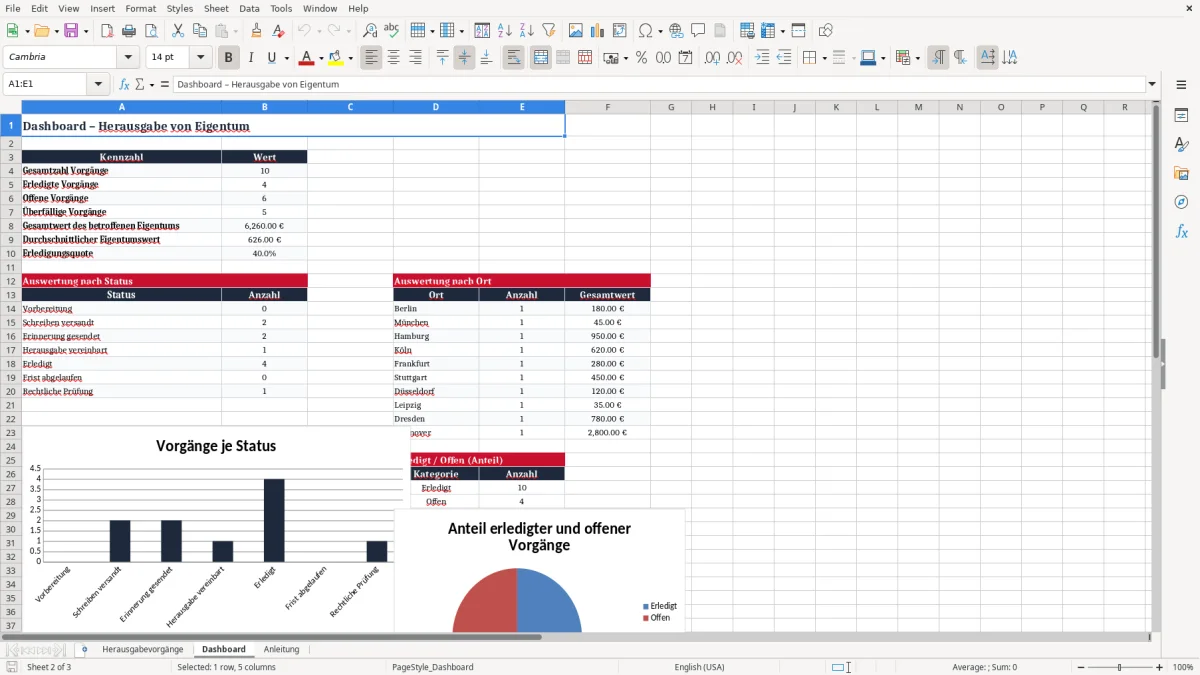Screen dimensions: 1200x675
Task: Click the Cut scissors icon
Action: coord(177,31)
